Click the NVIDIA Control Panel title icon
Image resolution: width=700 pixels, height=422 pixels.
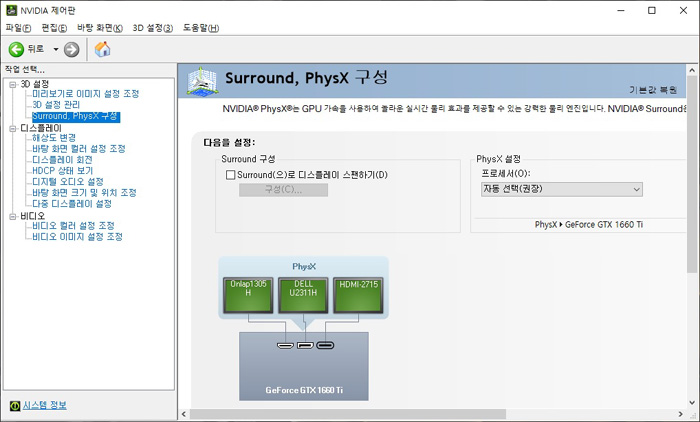pyautogui.click(x=11, y=10)
